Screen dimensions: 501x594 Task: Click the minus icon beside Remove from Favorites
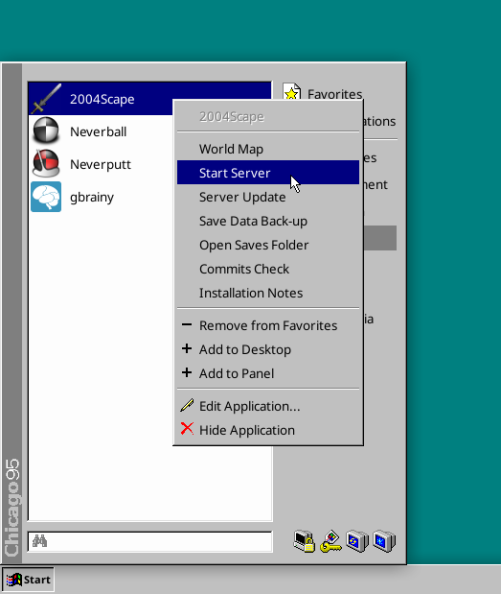(x=186, y=325)
